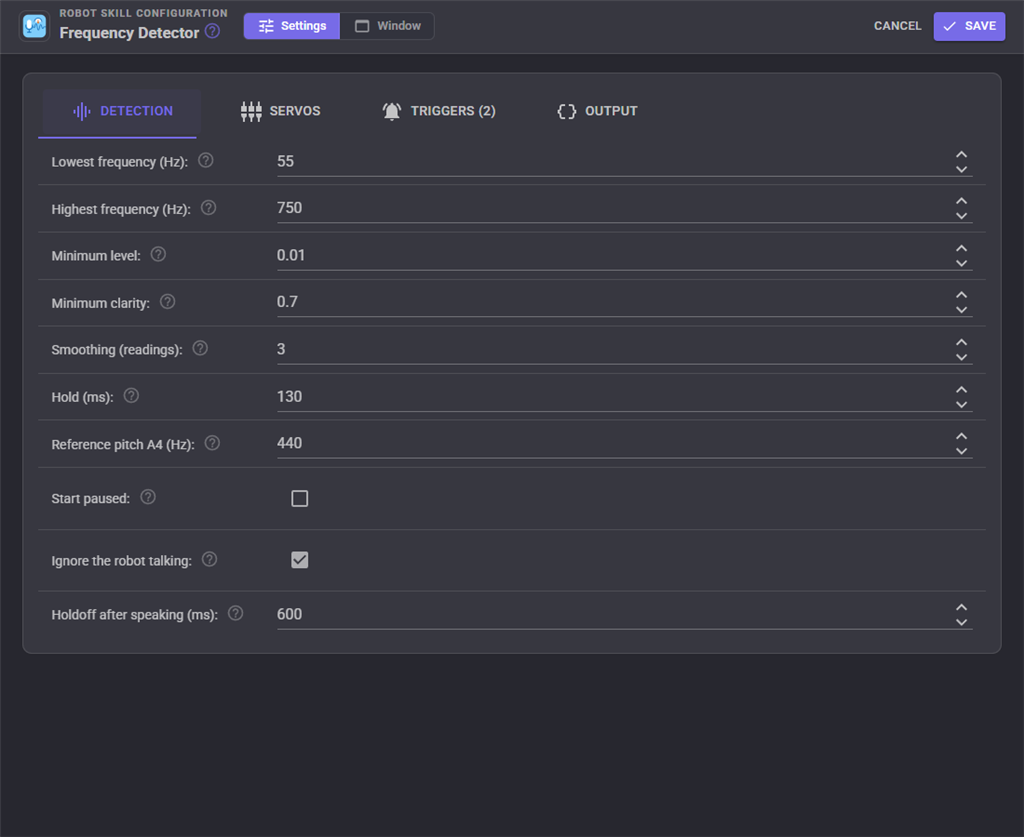Increase Lowest frequency value
Screen dimensions: 1024x837
click(961, 155)
